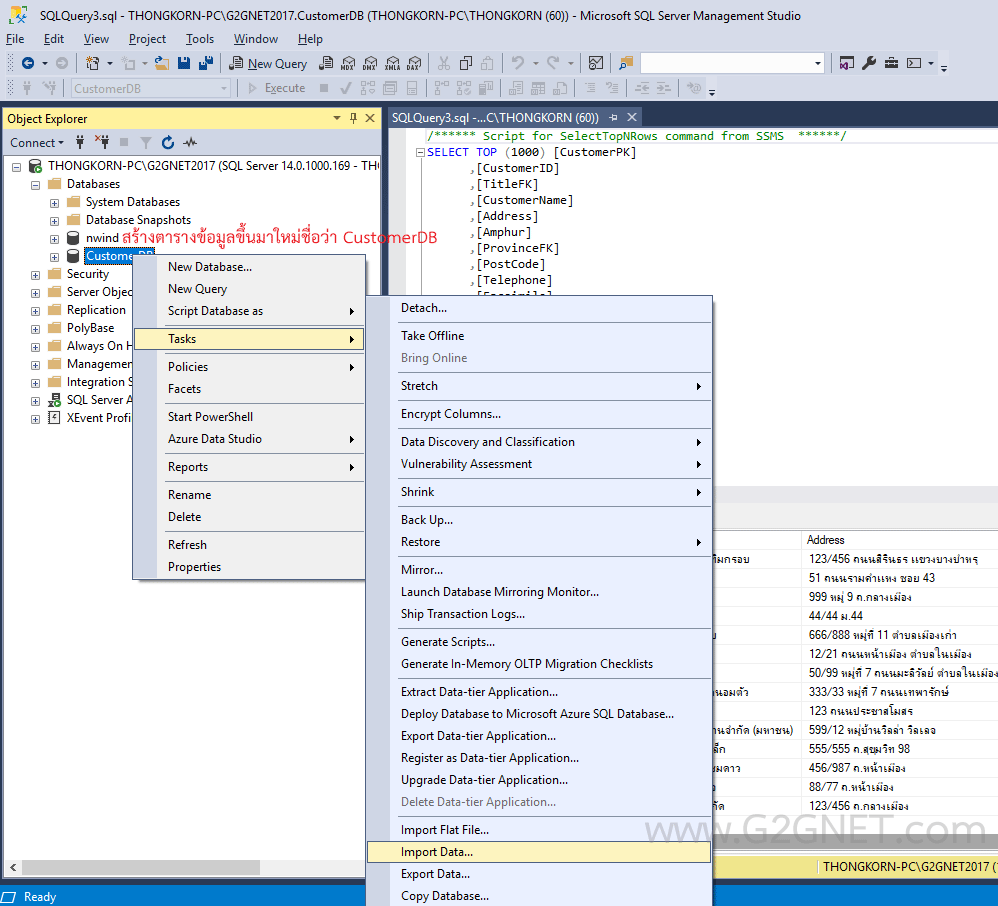998x906 pixels.
Task: Click the main toolbar overflow options arrow
Action: 944,67
